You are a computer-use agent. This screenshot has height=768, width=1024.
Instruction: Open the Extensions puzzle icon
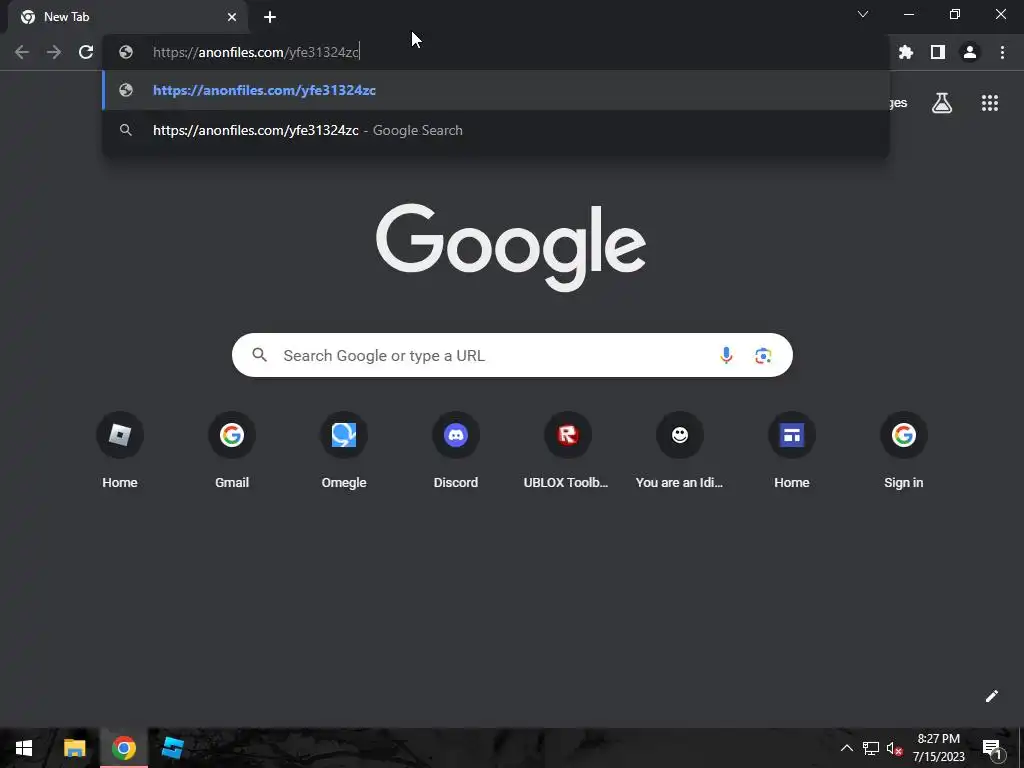coord(906,52)
